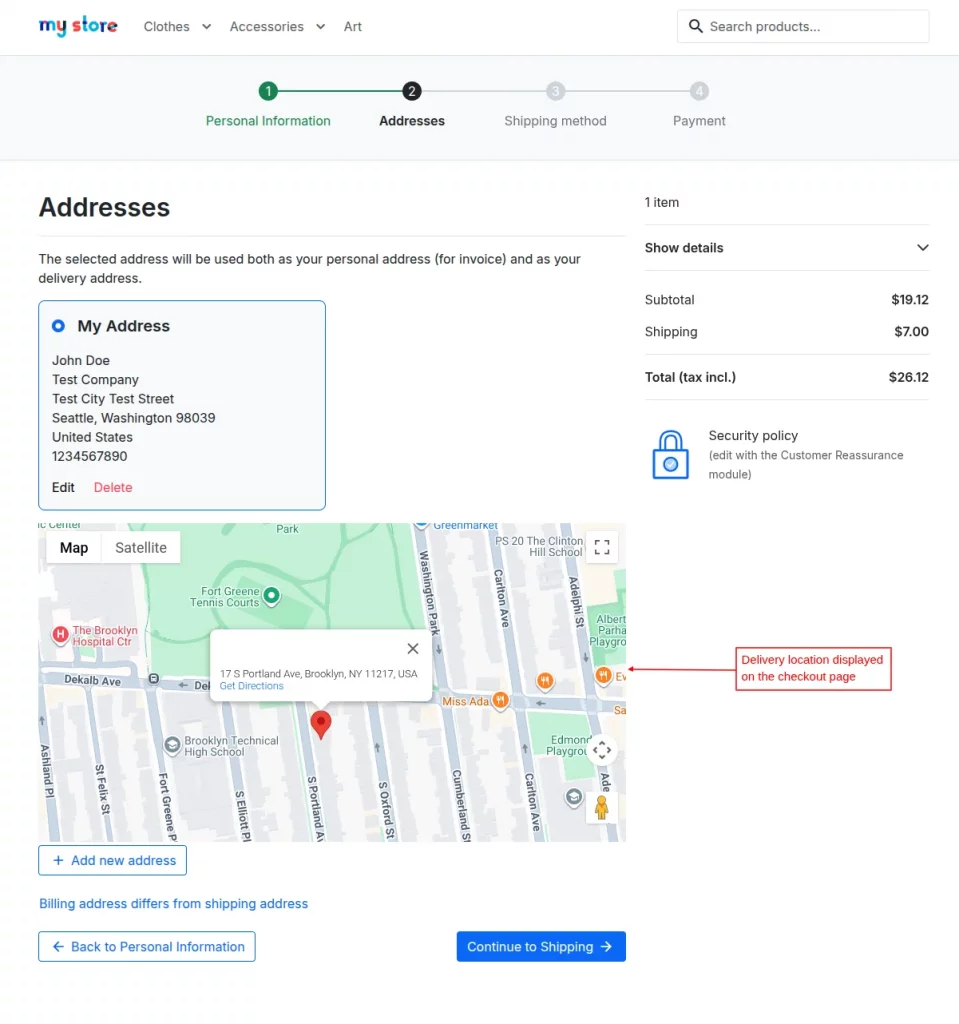Select the My Address radio button
The height and width of the screenshot is (1024, 959).
58,326
